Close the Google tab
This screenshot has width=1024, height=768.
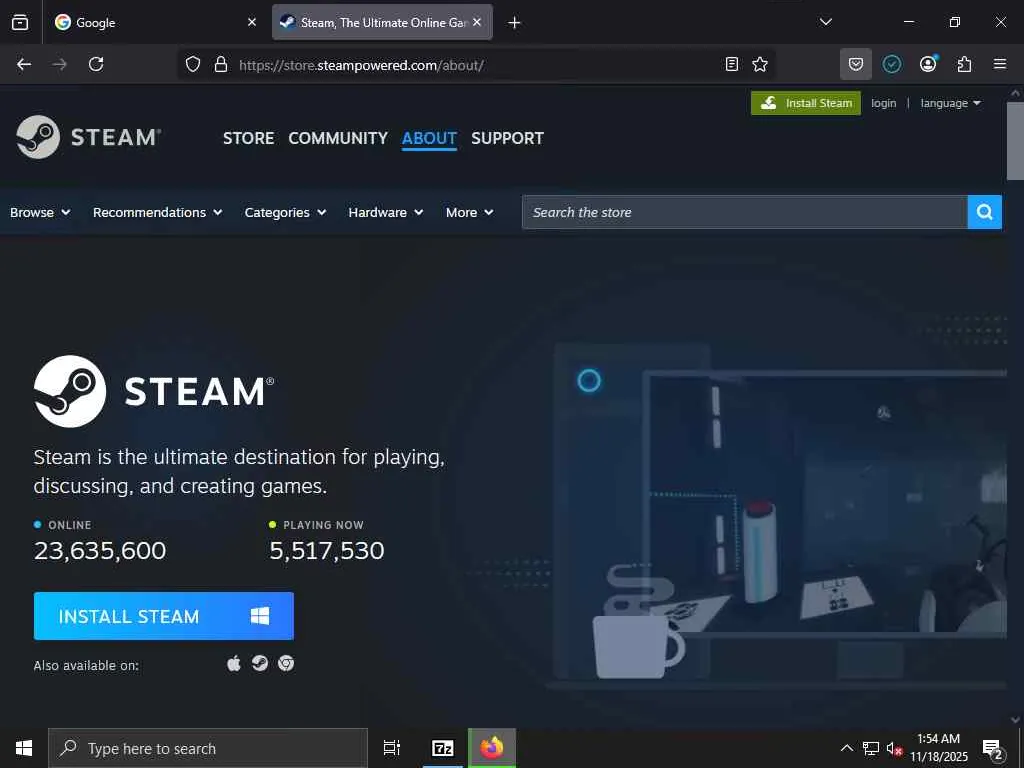click(252, 22)
